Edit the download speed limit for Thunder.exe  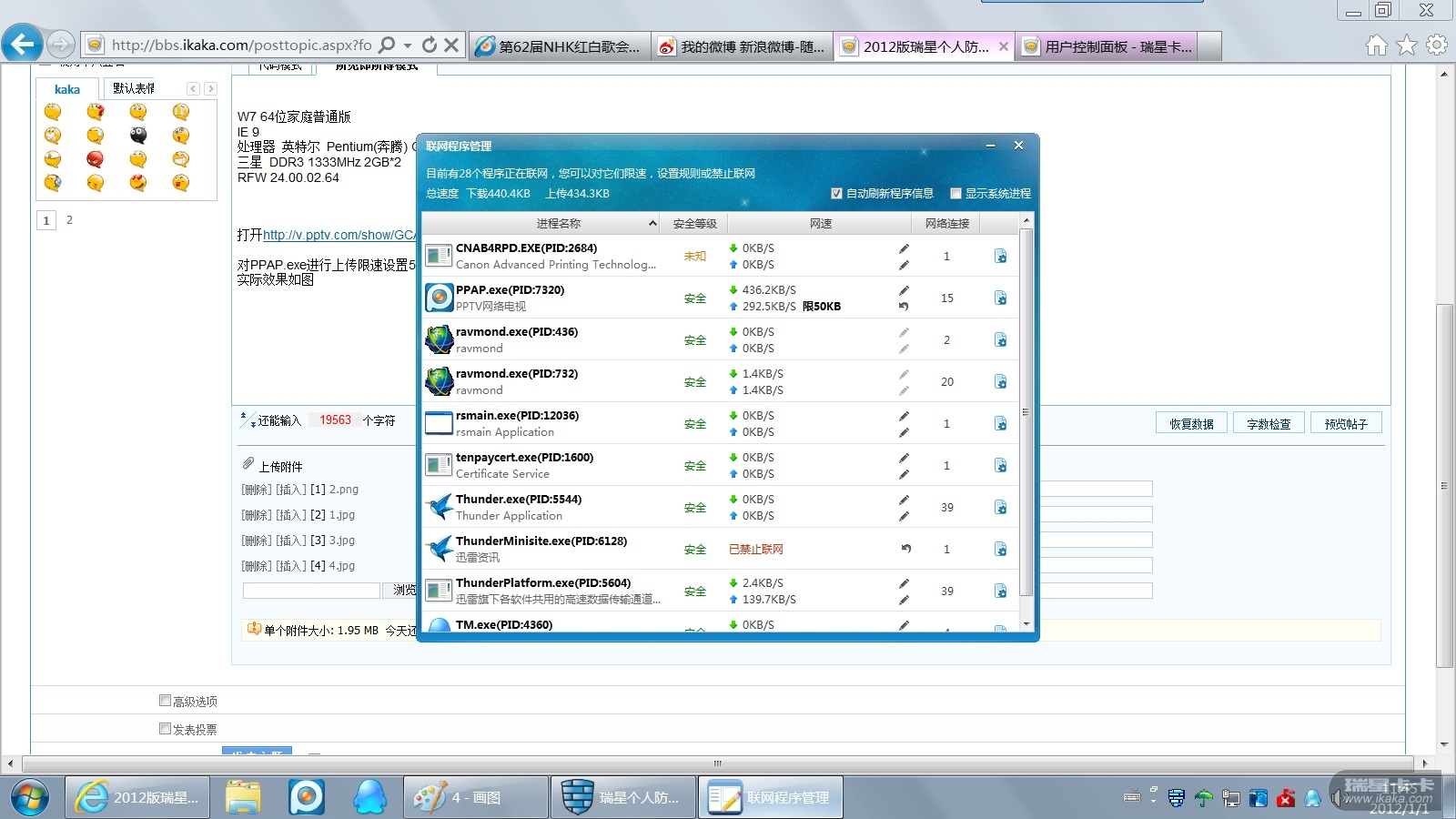coord(904,500)
